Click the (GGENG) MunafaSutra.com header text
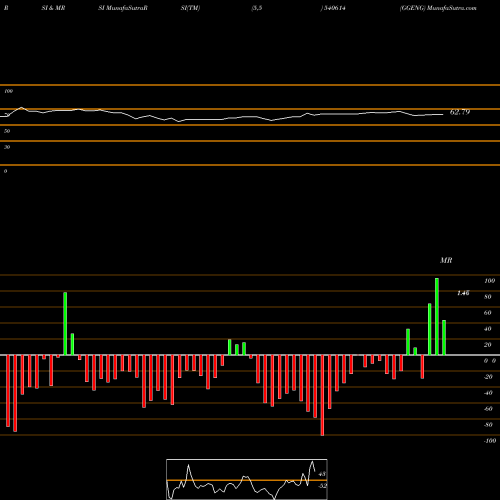This screenshot has width=500, height=500. [438, 8]
